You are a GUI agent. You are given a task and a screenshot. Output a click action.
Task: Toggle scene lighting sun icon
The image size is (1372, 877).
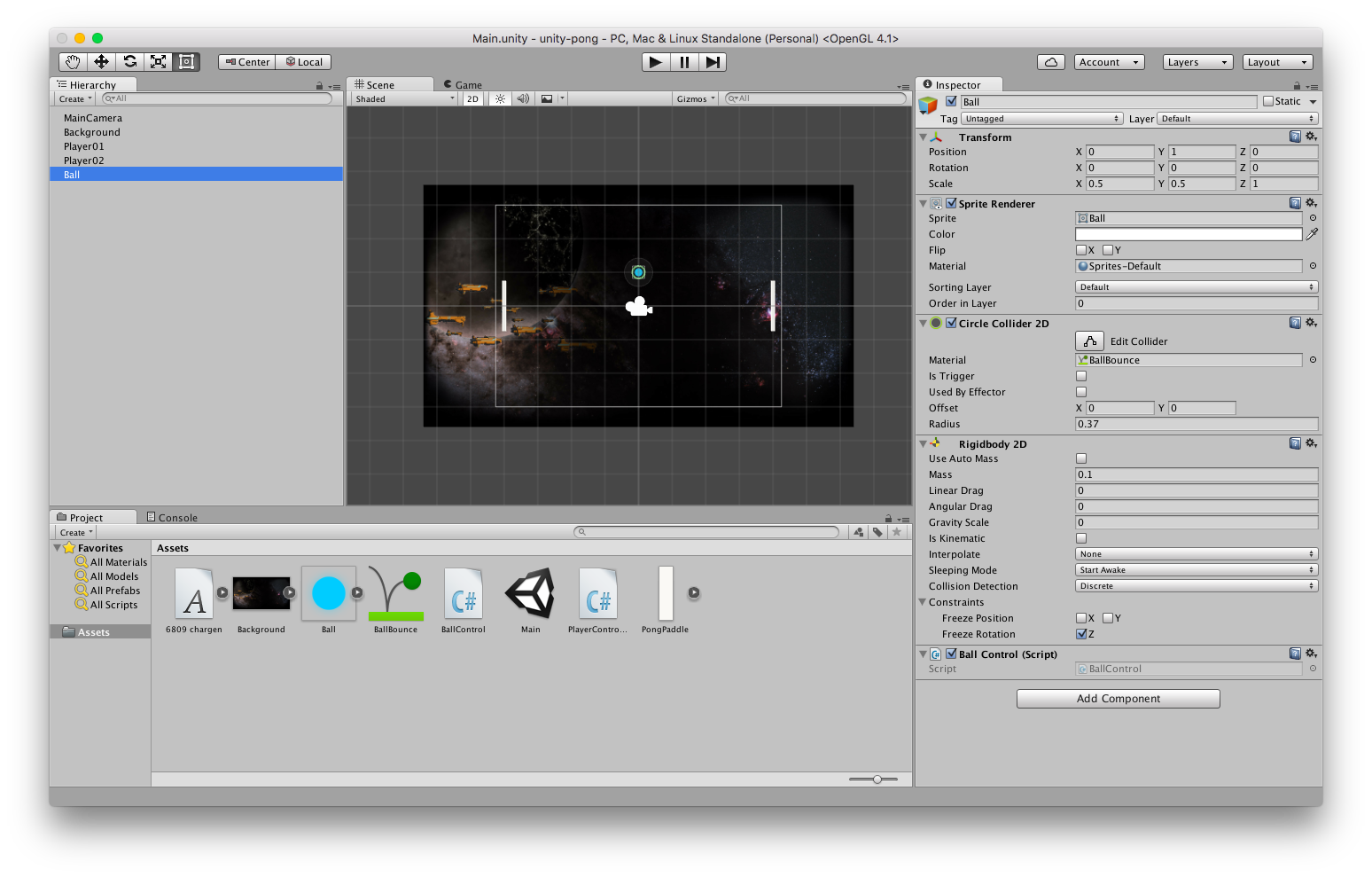500,99
